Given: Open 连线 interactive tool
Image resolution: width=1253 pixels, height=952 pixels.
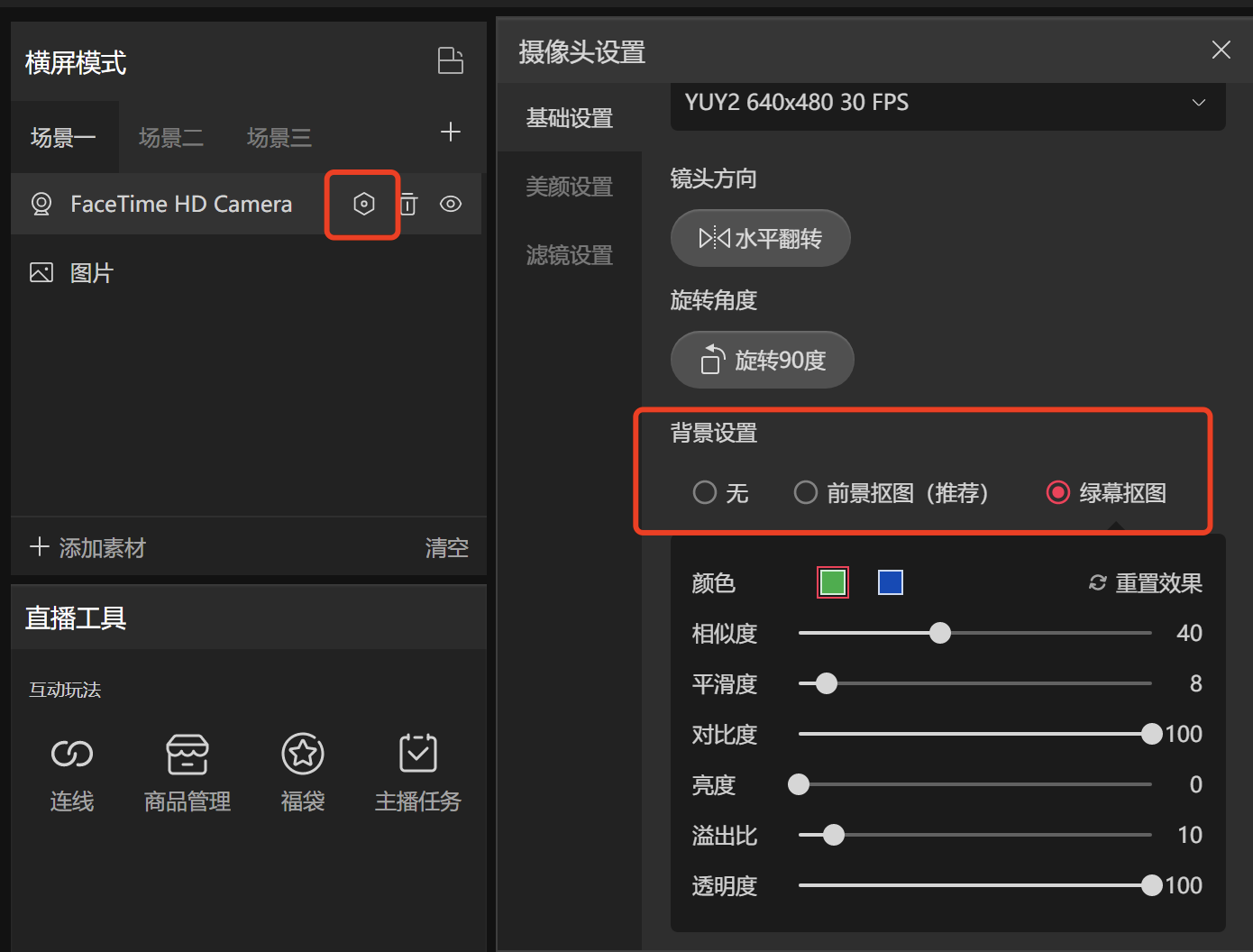Looking at the screenshot, I should pos(72,773).
